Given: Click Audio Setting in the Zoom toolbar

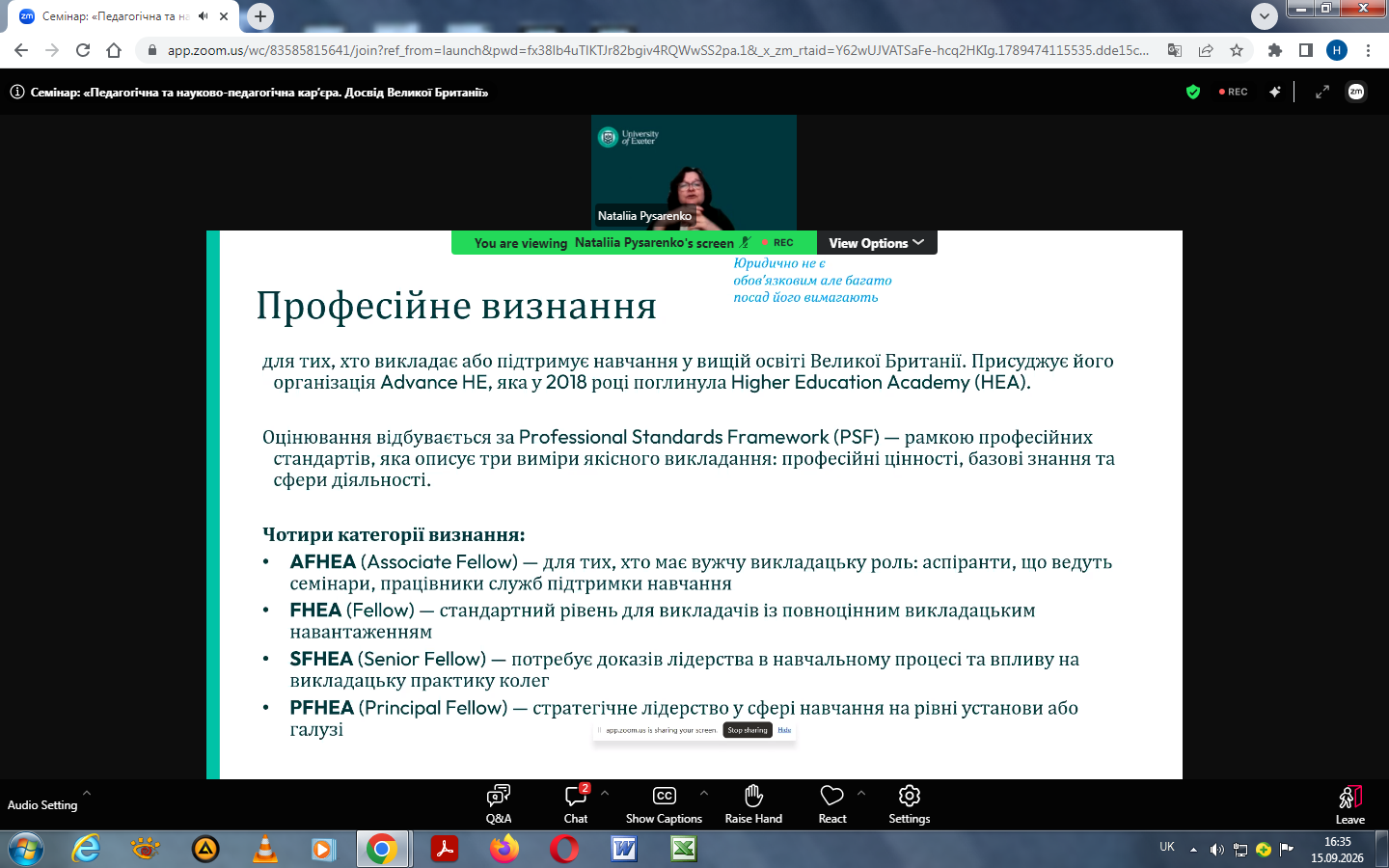Looking at the screenshot, I should pyautogui.click(x=42, y=805).
